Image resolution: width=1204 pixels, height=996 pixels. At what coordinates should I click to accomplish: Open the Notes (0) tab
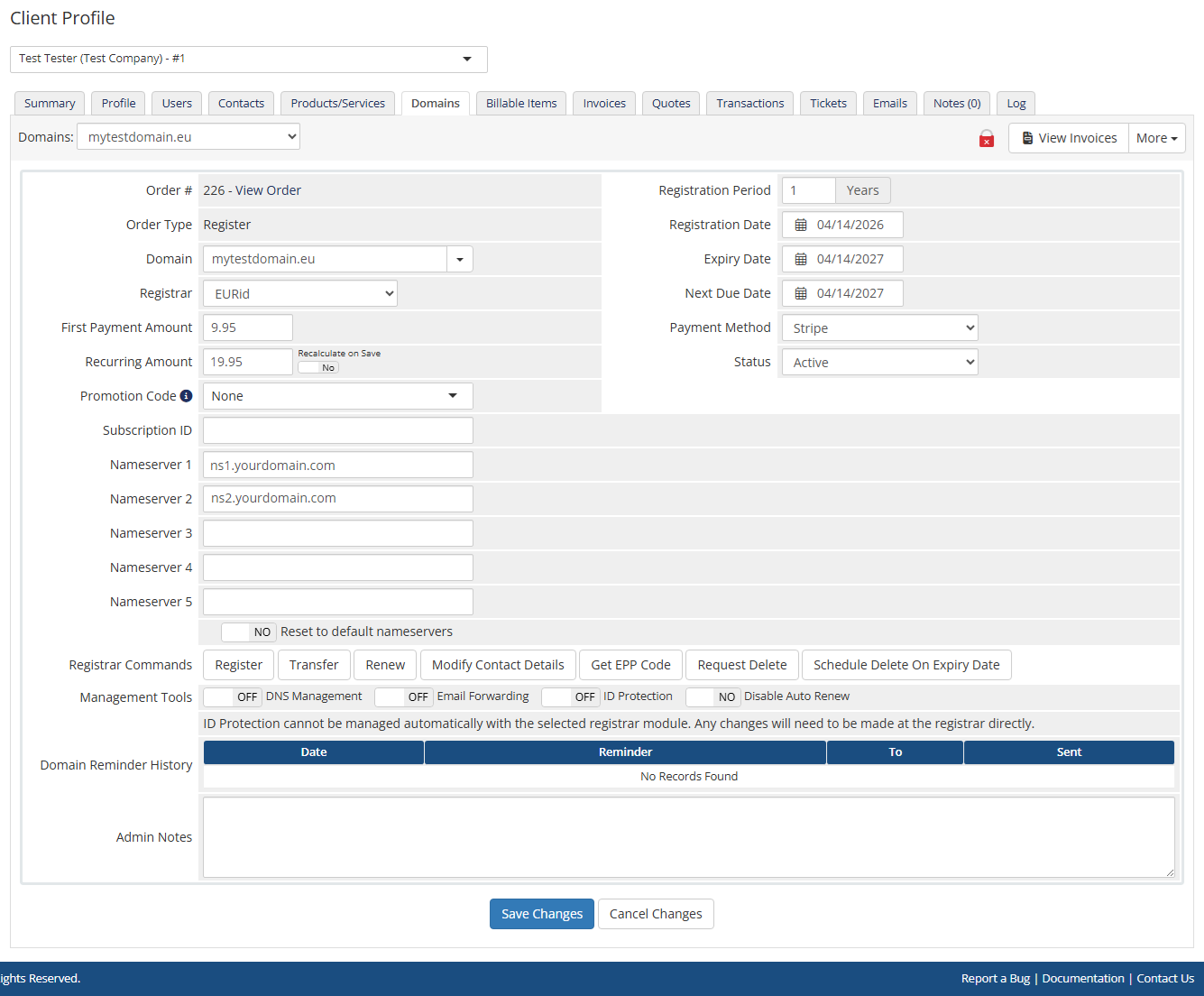(x=957, y=104)
